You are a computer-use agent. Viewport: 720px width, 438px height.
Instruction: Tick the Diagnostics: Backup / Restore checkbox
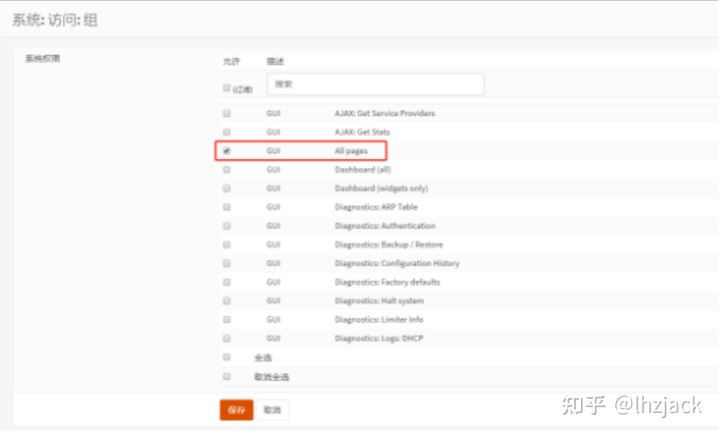pos(226,244)
